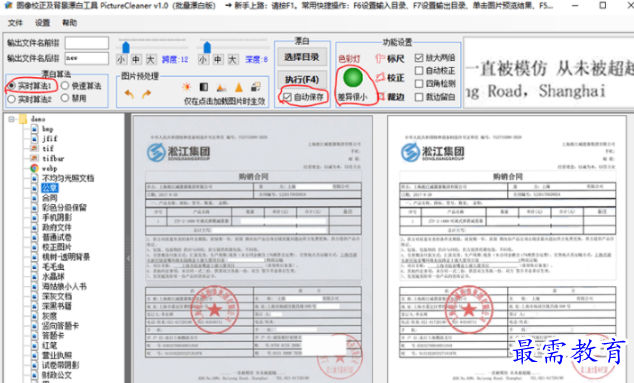Select the 标尺 ruler tool

pos(390,59)
